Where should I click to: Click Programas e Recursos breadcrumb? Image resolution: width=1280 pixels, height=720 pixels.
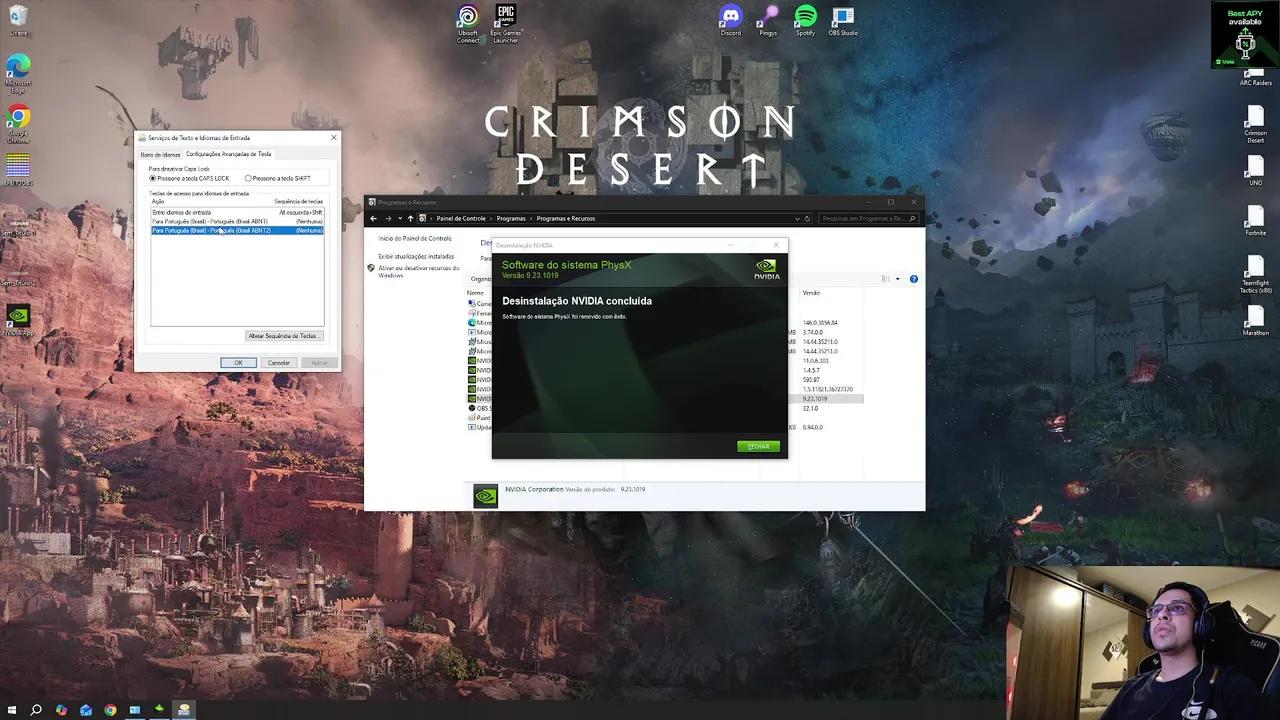pos(566,218)
